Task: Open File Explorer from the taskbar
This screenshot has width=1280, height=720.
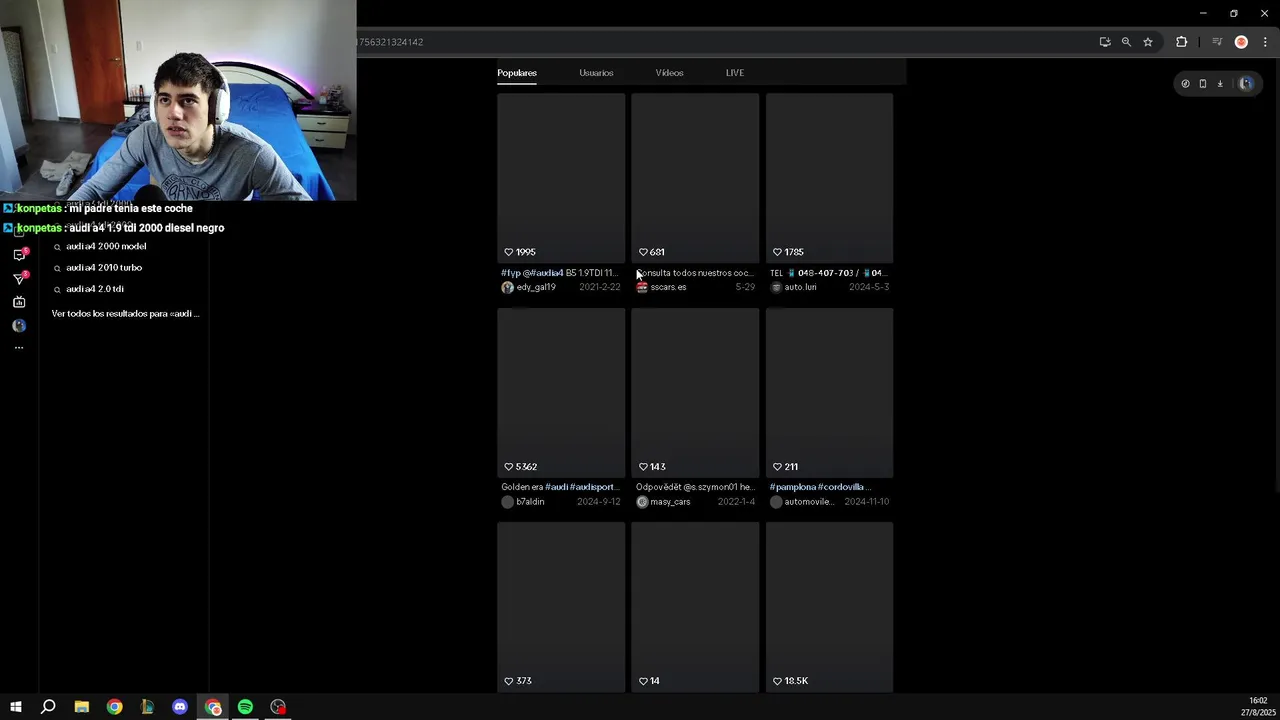Action: click(x=82, y=707)
